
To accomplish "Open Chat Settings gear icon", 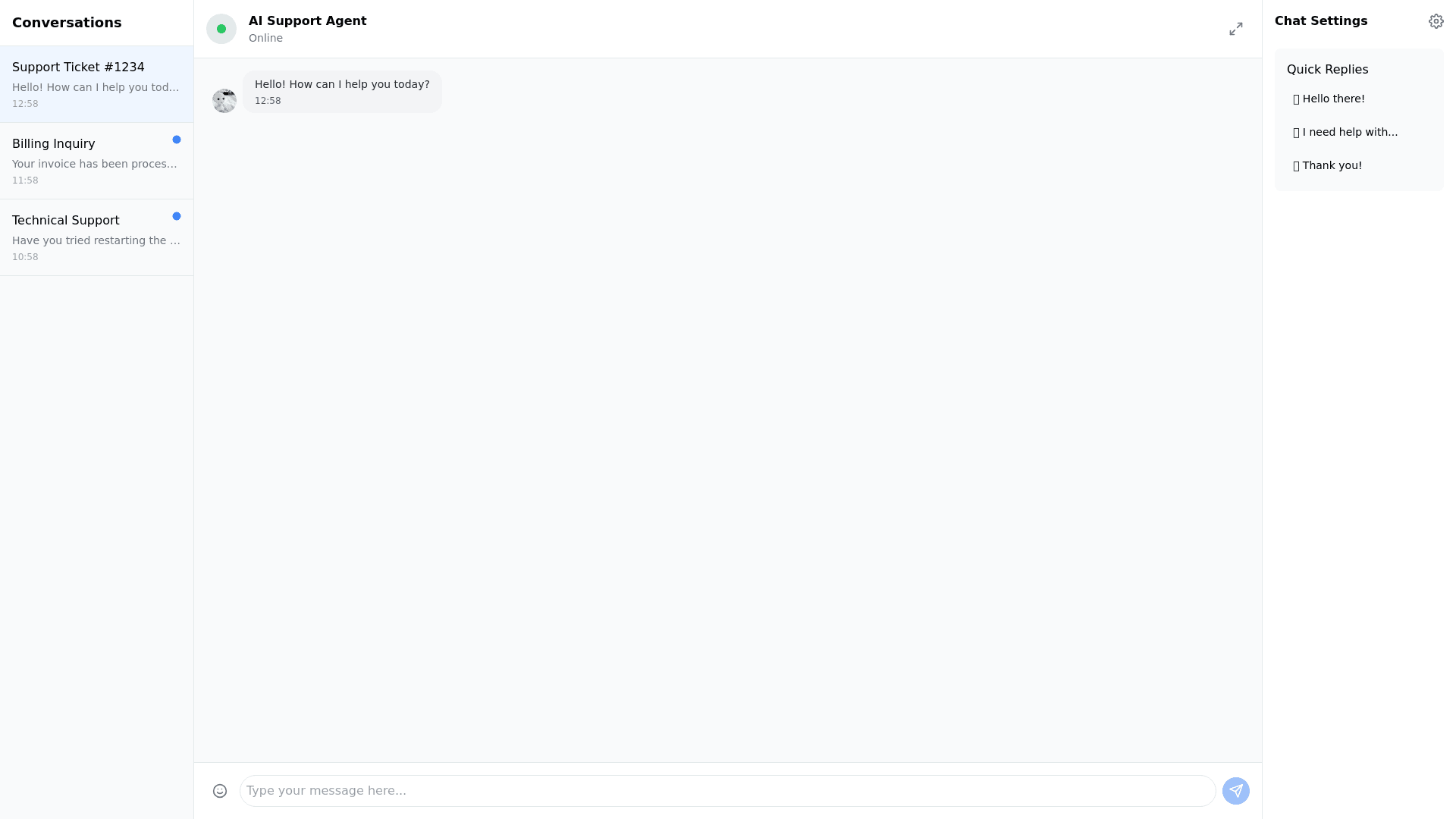I will pyautogui.click(x=1436, y=21).
